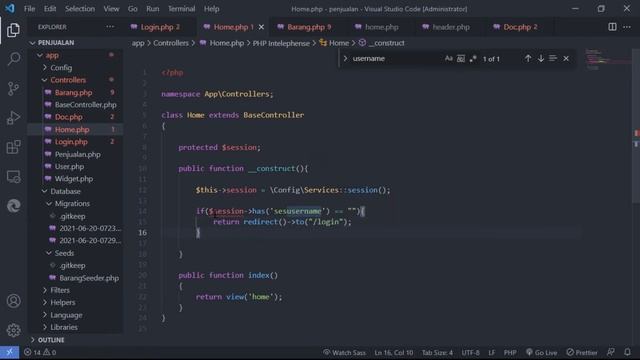Open the errors and warnings count in status bar
Viewport: 640px width, 360px height.
[40, 352]
